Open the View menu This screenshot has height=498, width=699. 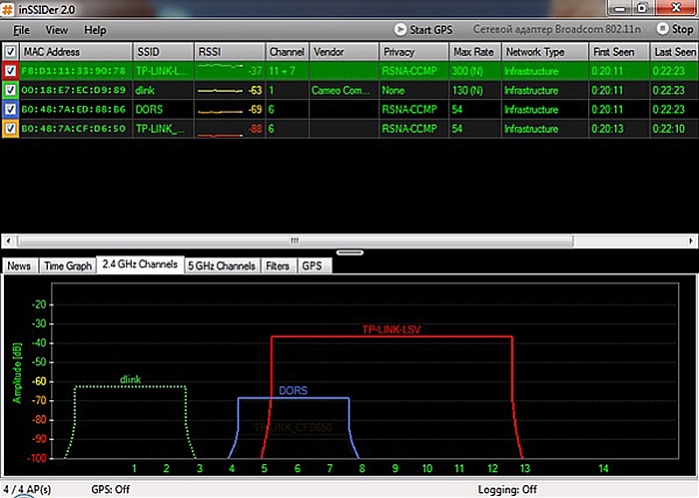[57, 30]
